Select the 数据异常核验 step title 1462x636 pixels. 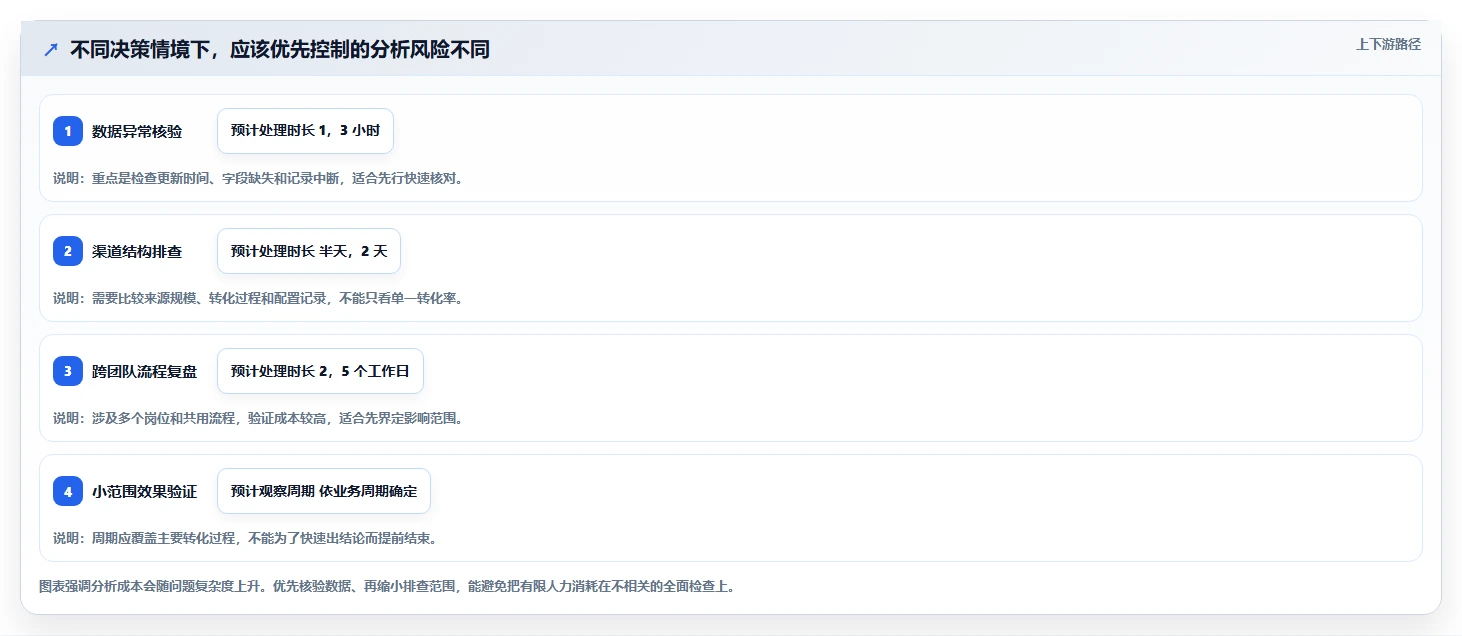click(137, 131)
